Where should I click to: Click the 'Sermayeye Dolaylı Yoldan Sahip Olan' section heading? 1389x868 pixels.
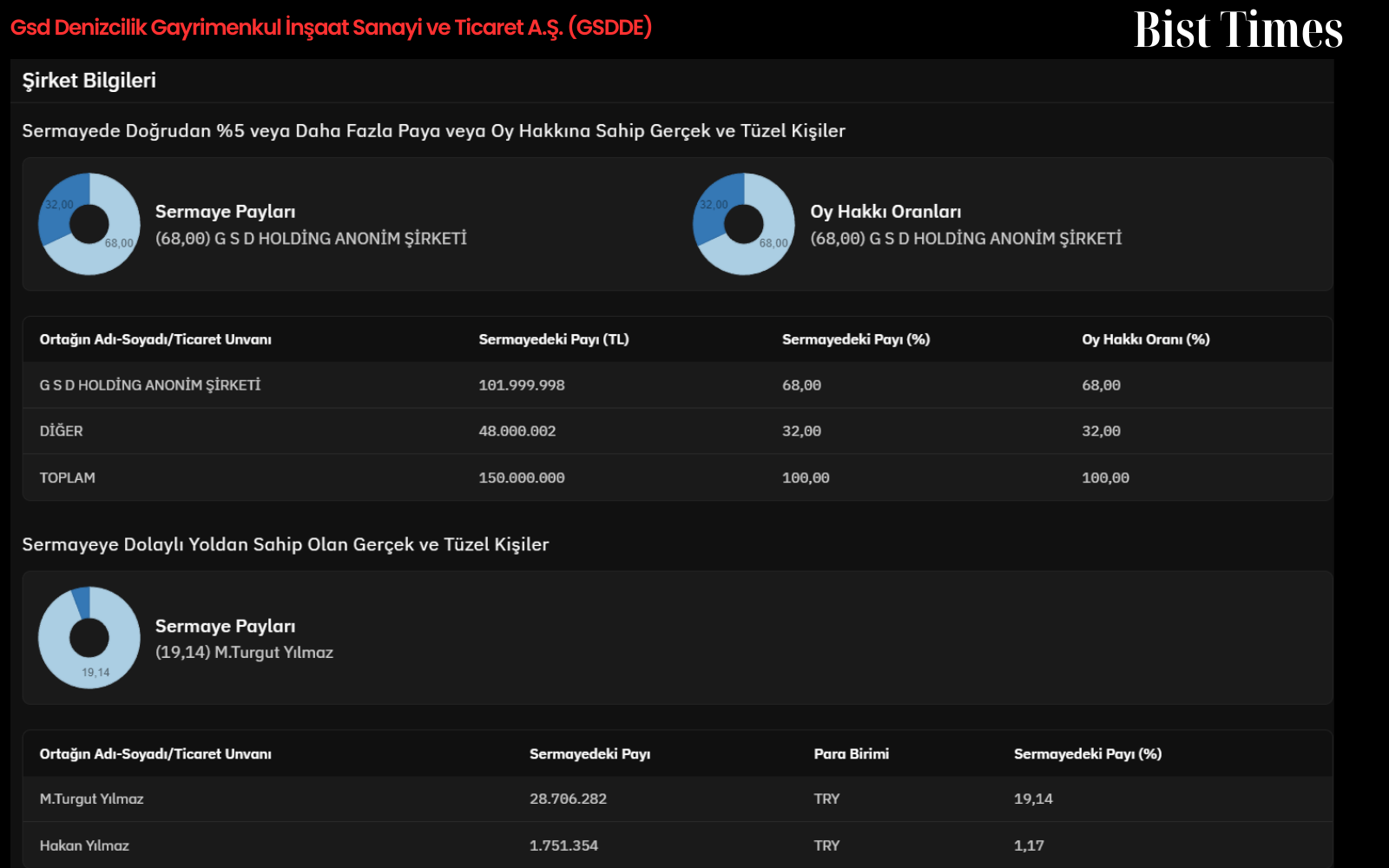point(286,545)
